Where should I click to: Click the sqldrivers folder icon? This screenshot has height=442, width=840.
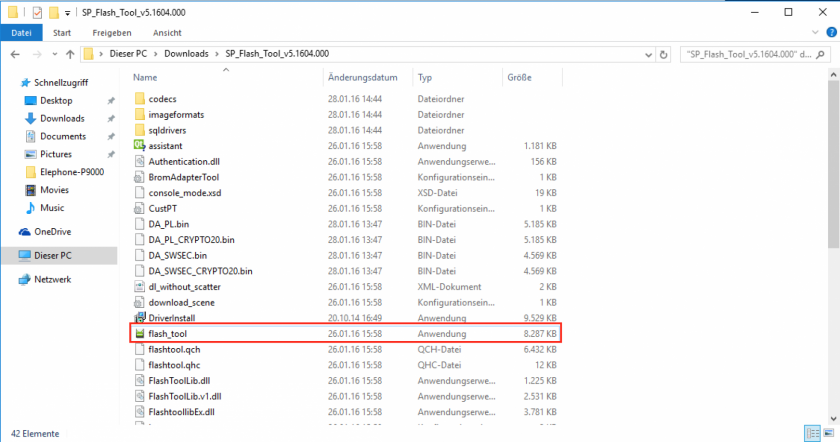[139, 130]
